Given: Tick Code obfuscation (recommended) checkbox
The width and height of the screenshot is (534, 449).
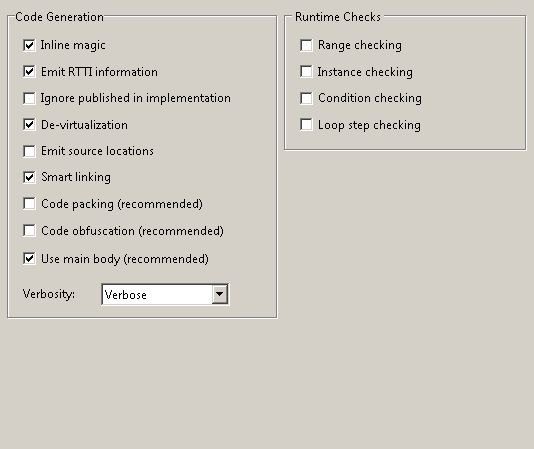Looking at the screenshot, I should (29, 231).
